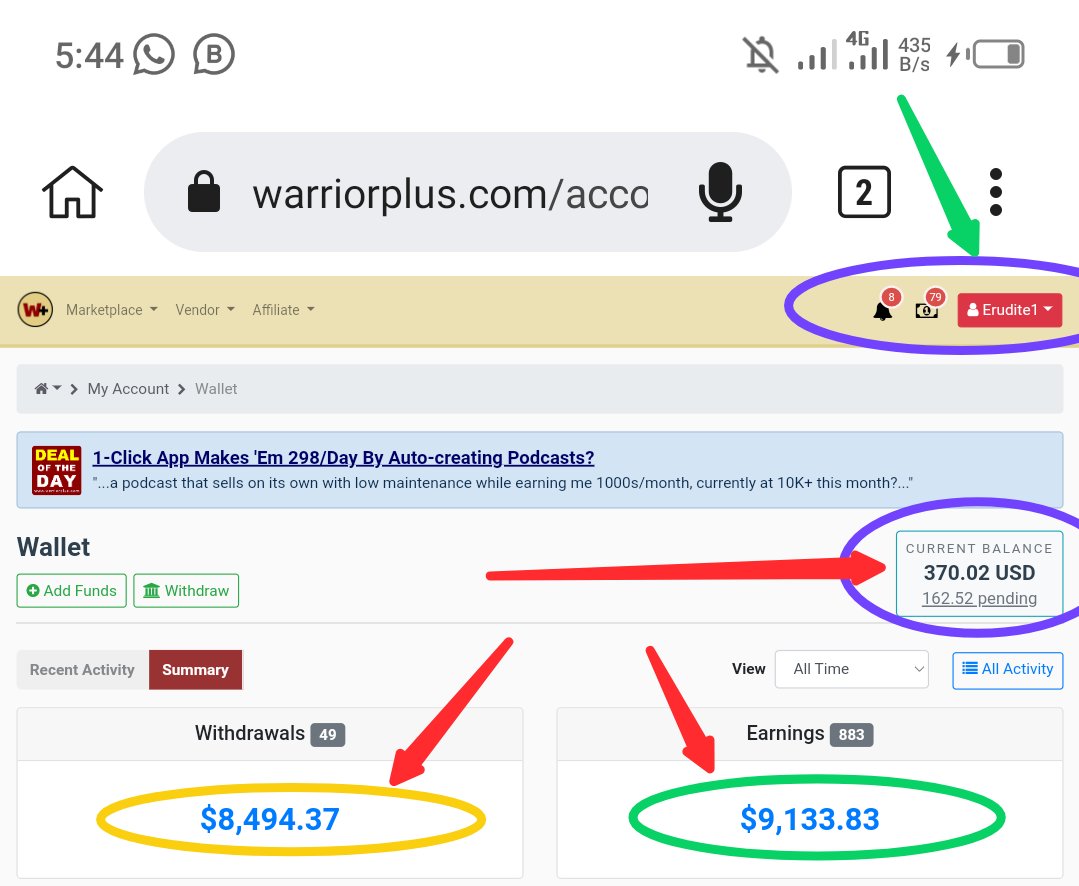Click the Add Funds button
Image resolution: width=1079 pixels, height=886 pixels.
[x=72, y=591]
